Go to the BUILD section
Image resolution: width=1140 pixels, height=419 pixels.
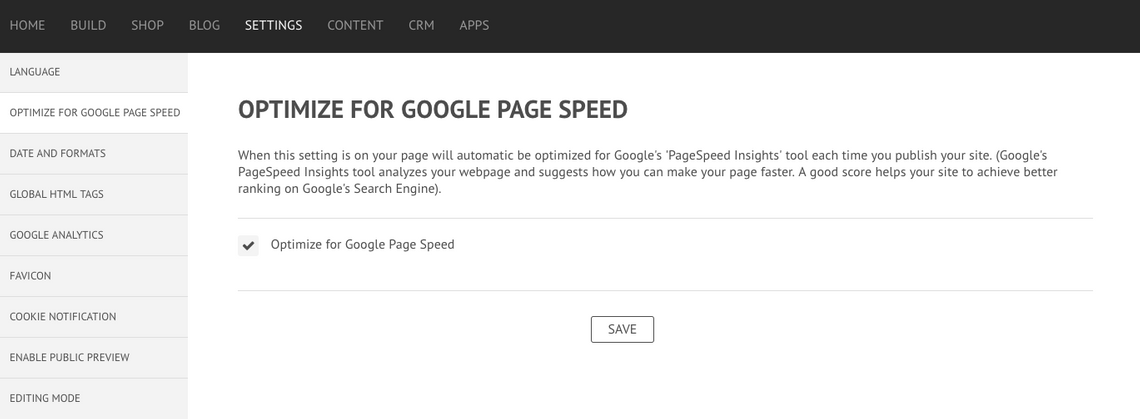pos(88,25)
